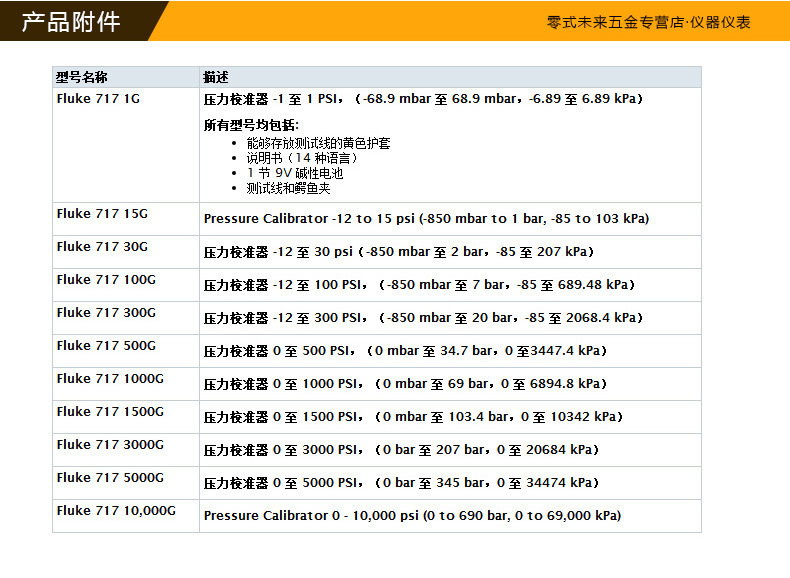Viewport: 790px width, 578px height.
Task: Click the 0 至 1500 PSI description
Action: click(413, 417)
